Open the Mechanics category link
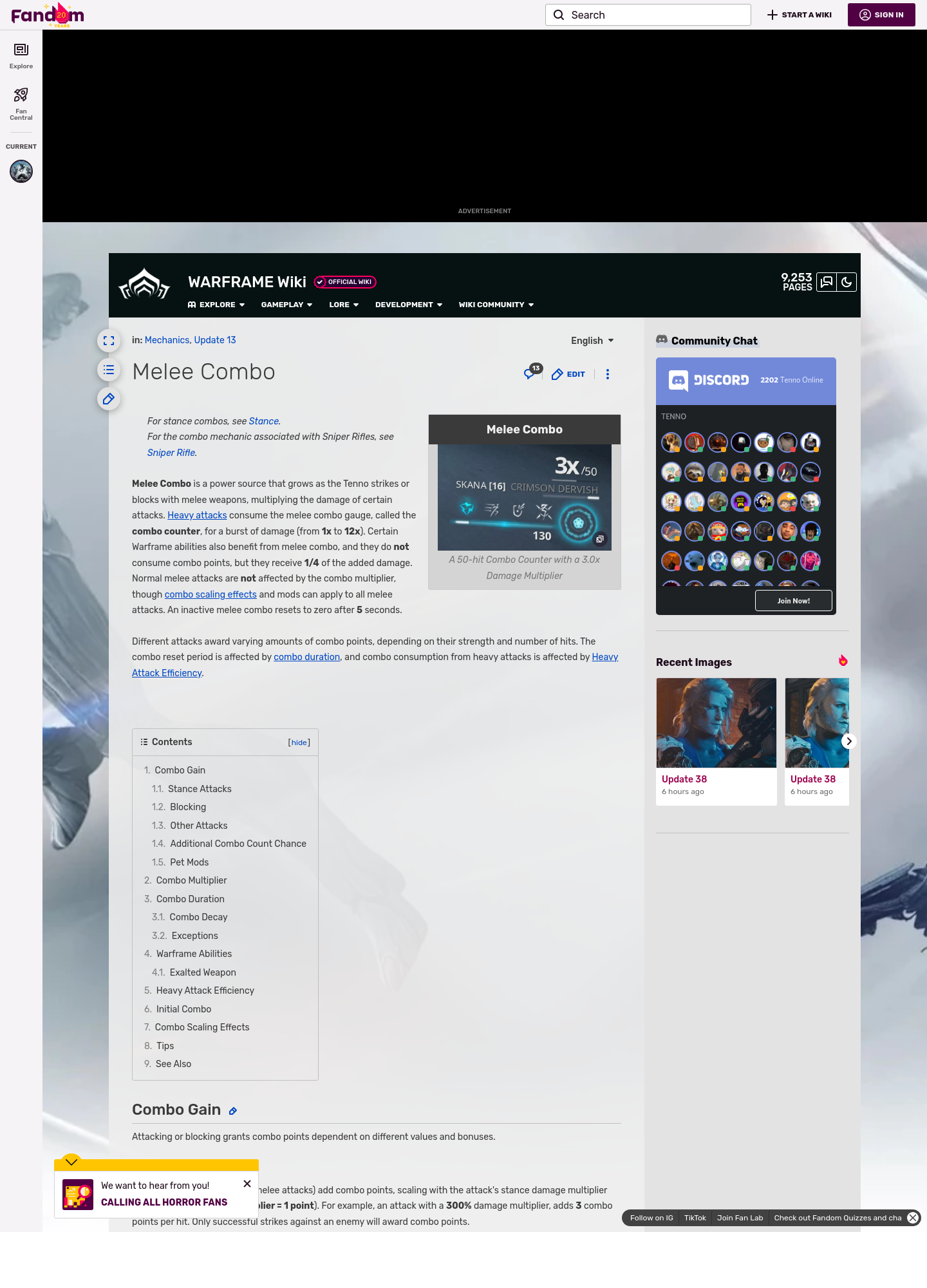The image size is (927, 1288). click(167, 340)
